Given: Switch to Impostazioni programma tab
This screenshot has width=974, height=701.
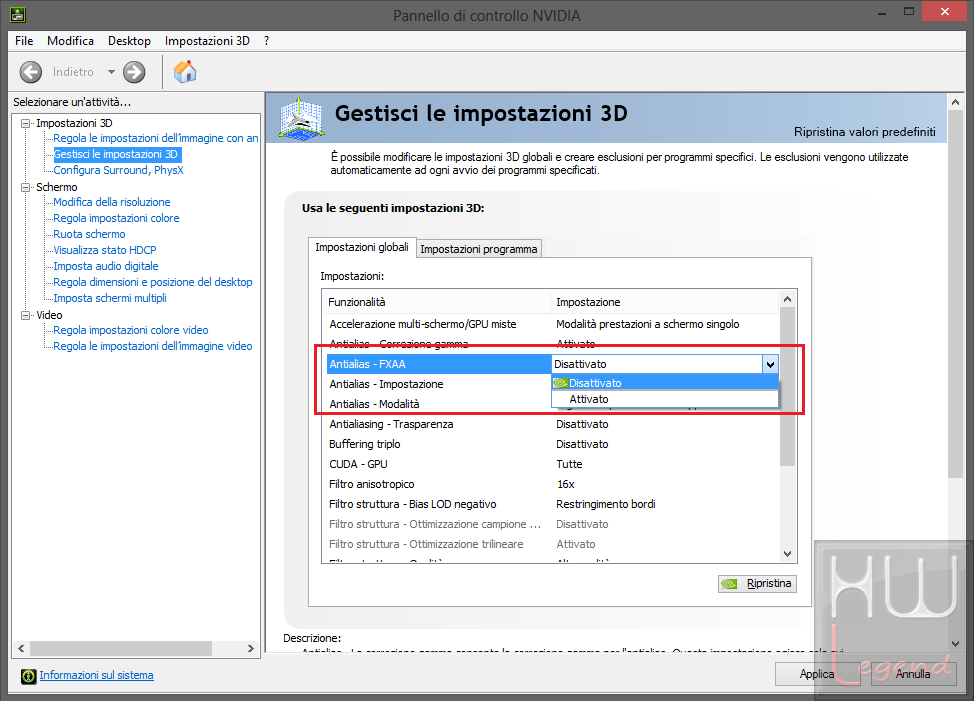Looking at the screenshot, I should (x=479, y=249).
